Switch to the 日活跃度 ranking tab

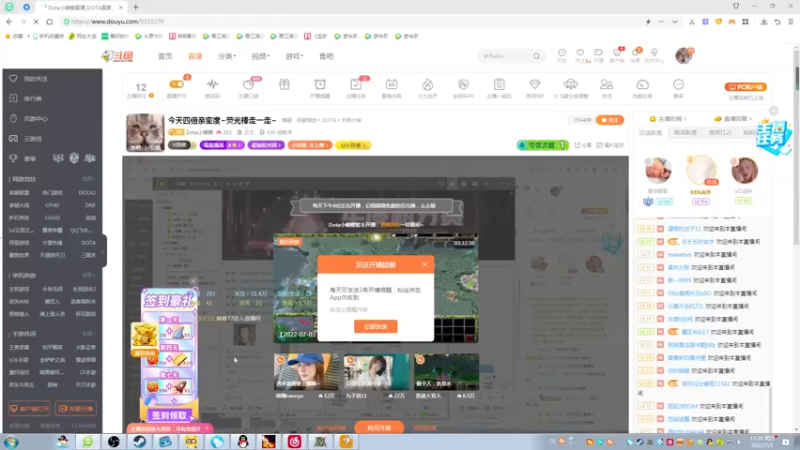(x=651, y=133)
